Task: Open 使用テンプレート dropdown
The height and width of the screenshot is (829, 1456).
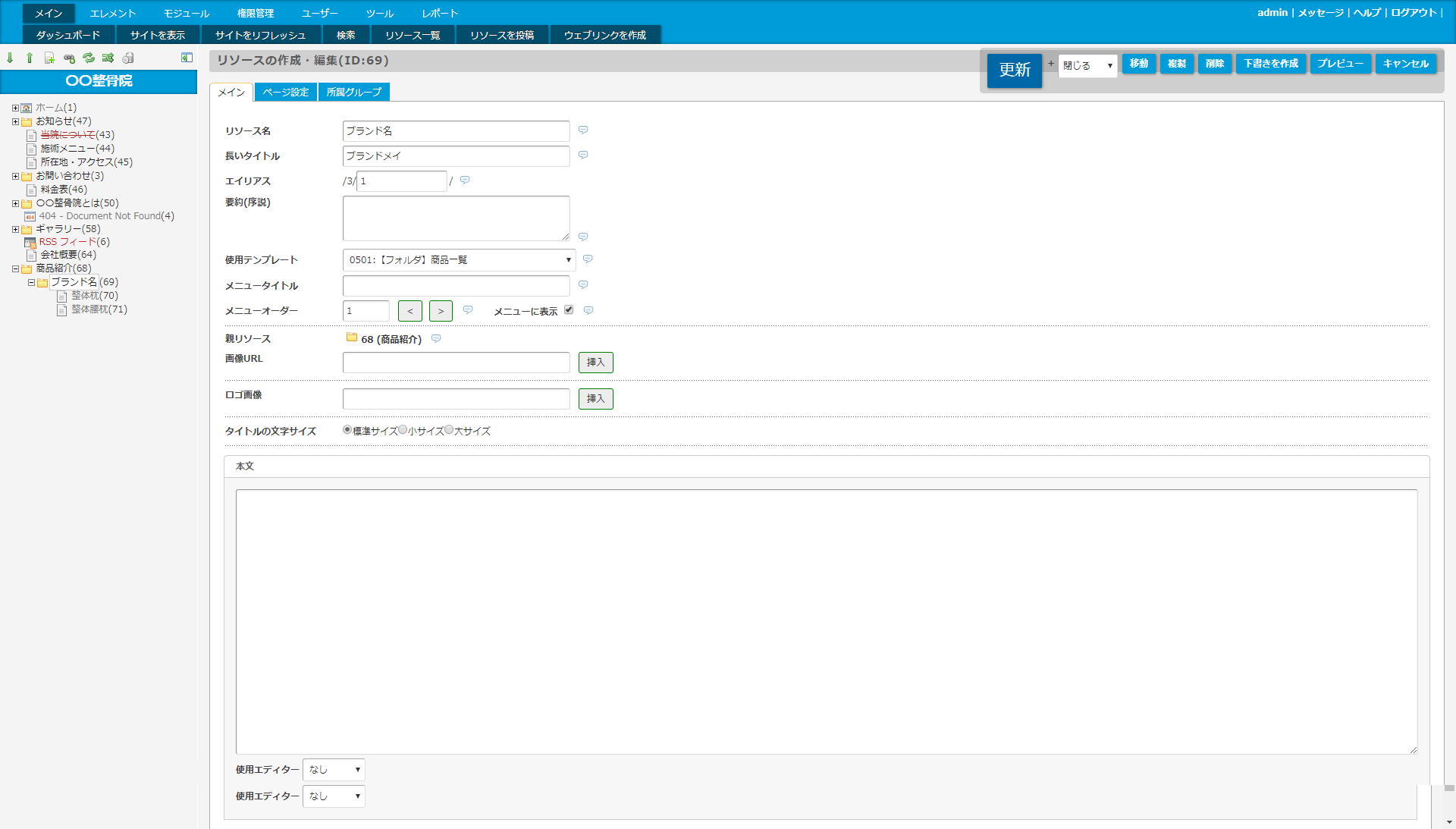Action: tap(459, 260)
